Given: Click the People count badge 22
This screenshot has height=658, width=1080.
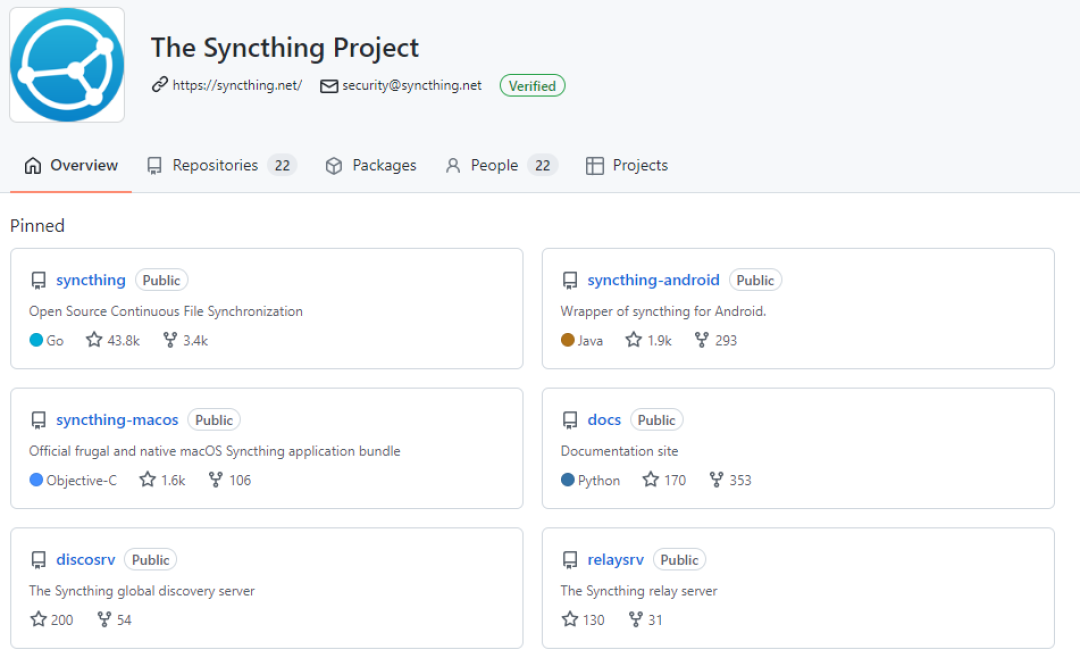Looking at the screenshot, I should pos(543,165).
